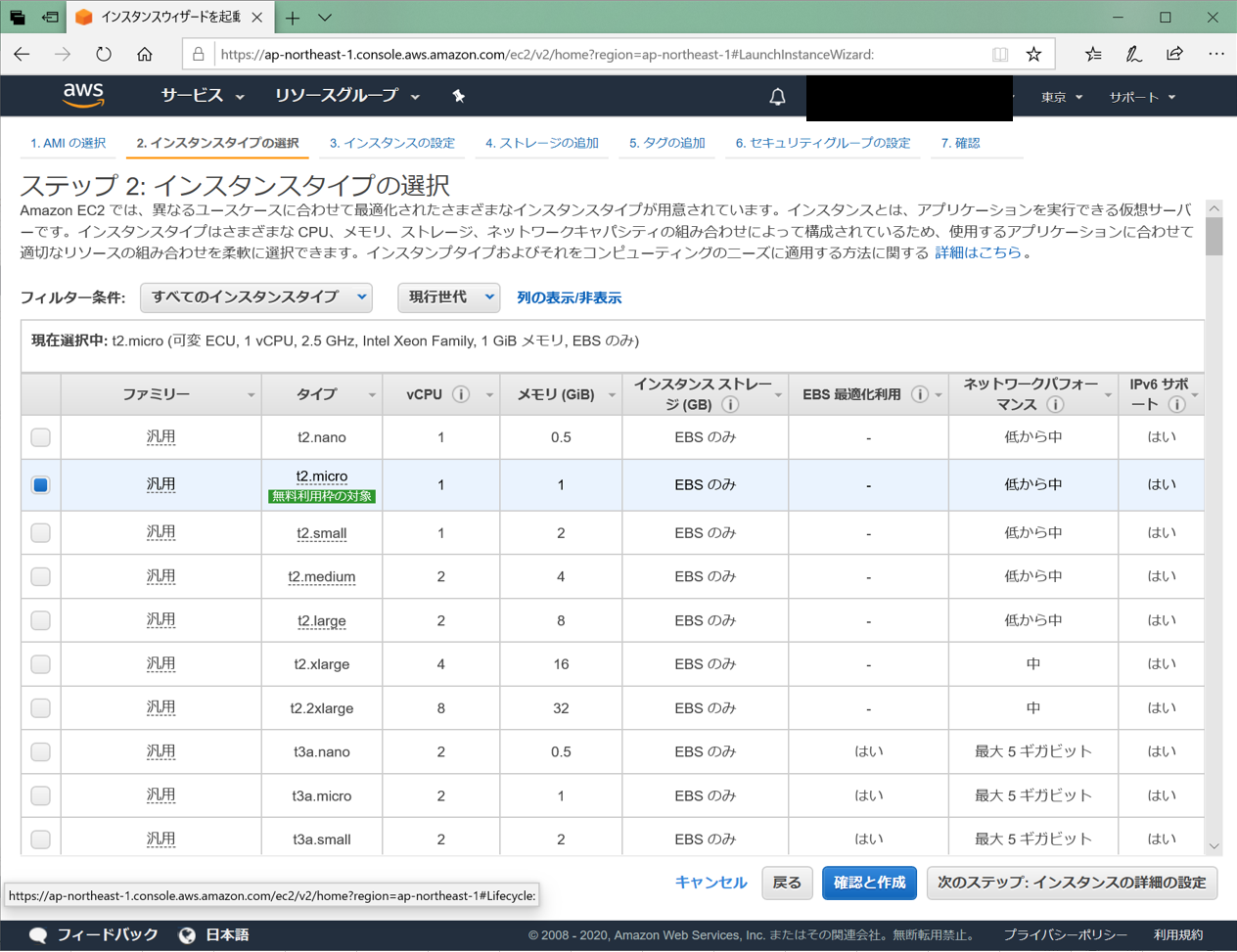Open the 列の表示/非表示 link
Screen dimensions: 1237x952
coord(569,297)
